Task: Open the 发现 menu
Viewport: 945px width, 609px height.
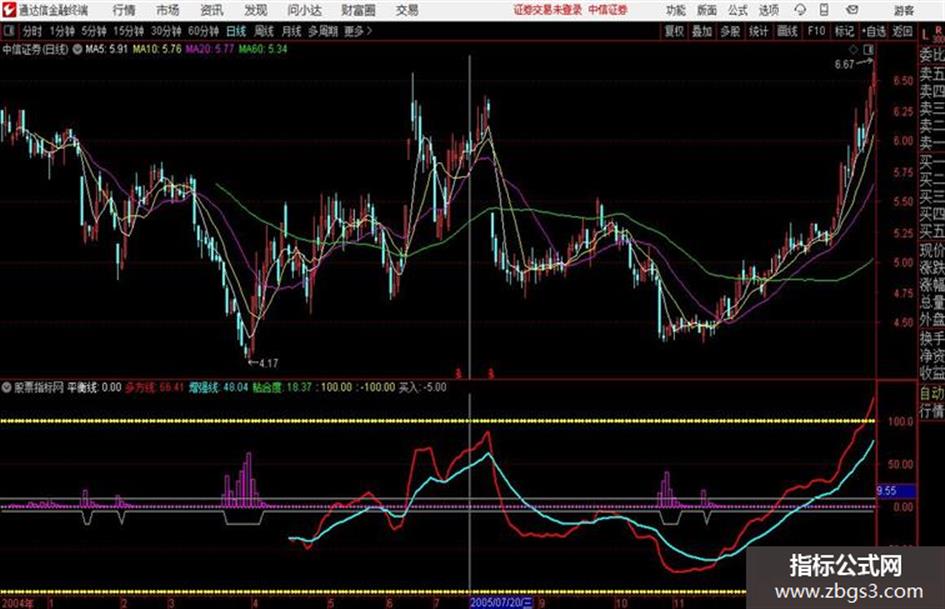Action: (x=256, y=10)
